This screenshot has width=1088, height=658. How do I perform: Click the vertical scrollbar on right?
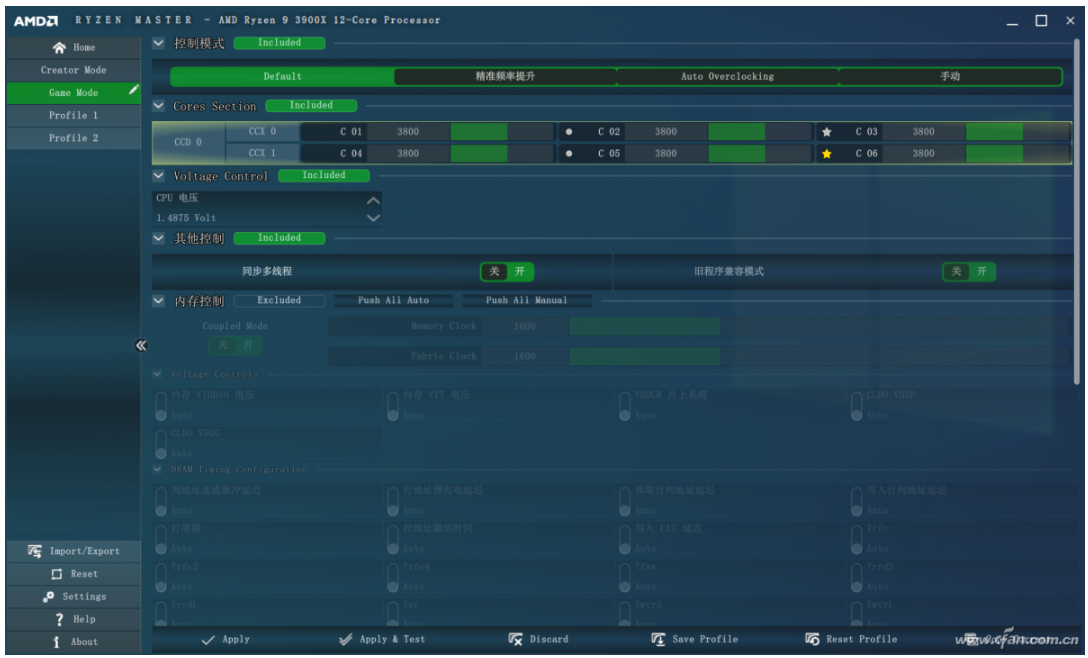[1077, 212]
